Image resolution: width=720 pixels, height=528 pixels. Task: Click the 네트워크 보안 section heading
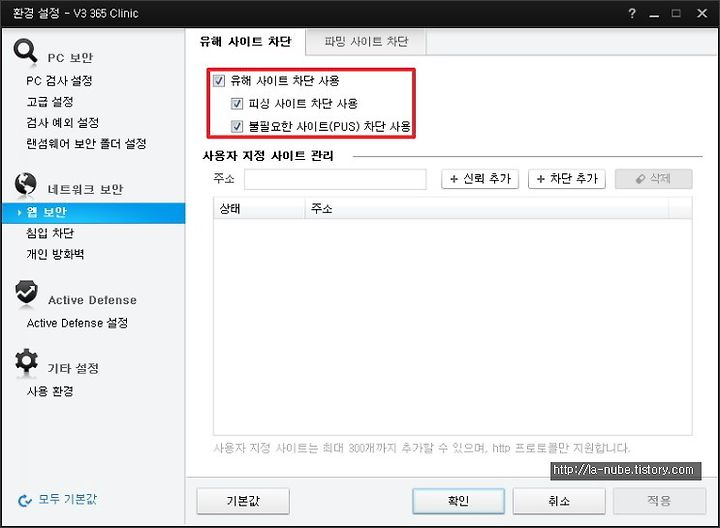(x=85, y=190)
